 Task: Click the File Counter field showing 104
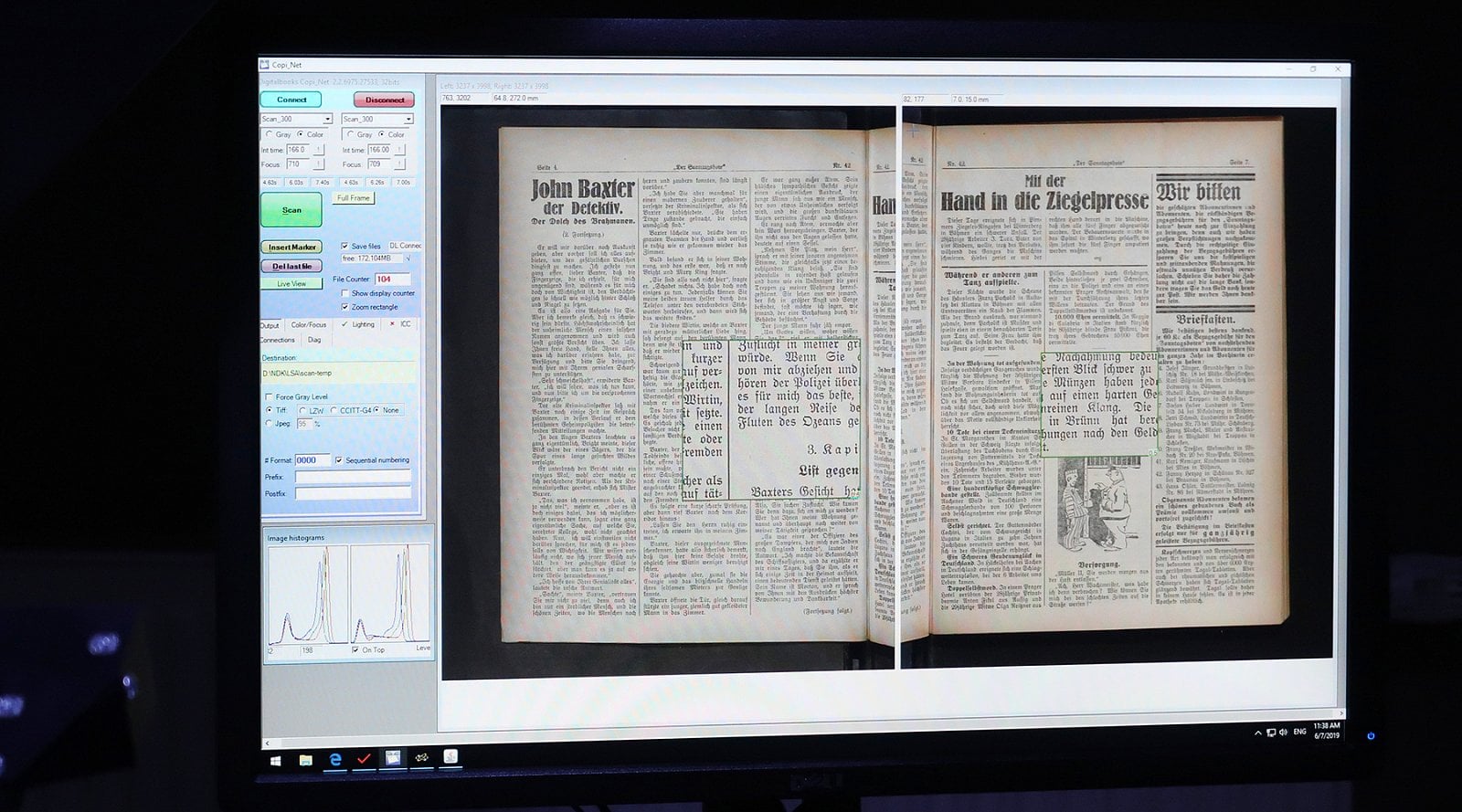pyautogui.click(x=393, y=279)
